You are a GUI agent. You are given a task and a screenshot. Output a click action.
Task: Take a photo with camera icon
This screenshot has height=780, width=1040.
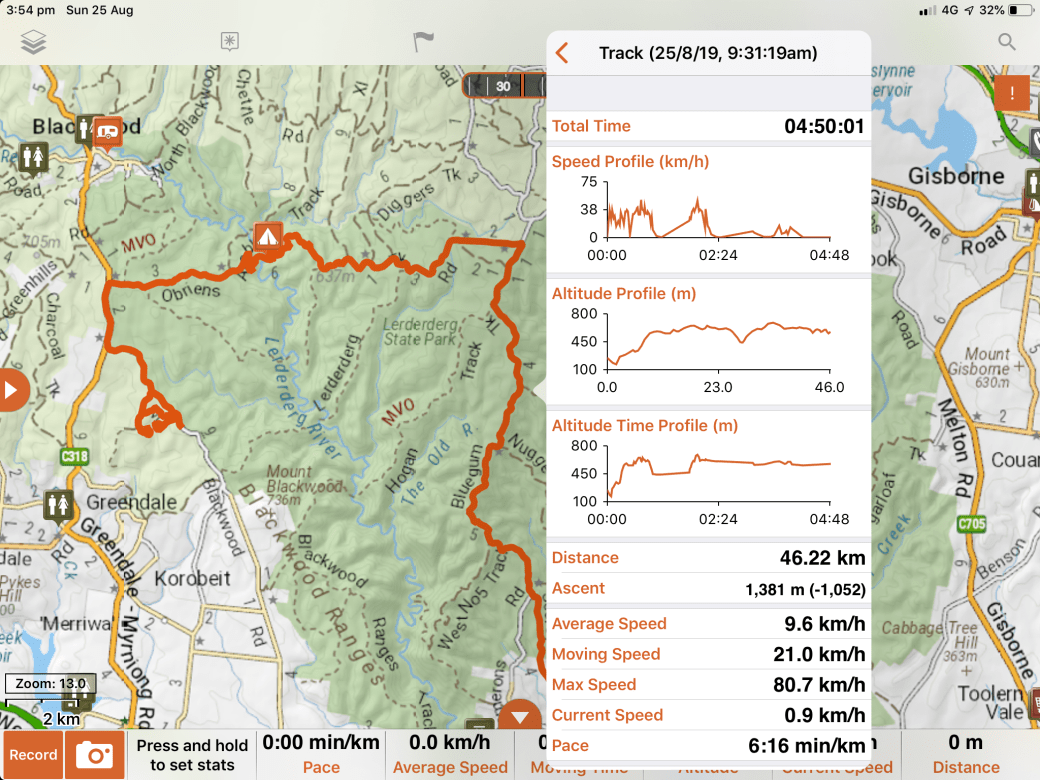(x=94, y=755)
